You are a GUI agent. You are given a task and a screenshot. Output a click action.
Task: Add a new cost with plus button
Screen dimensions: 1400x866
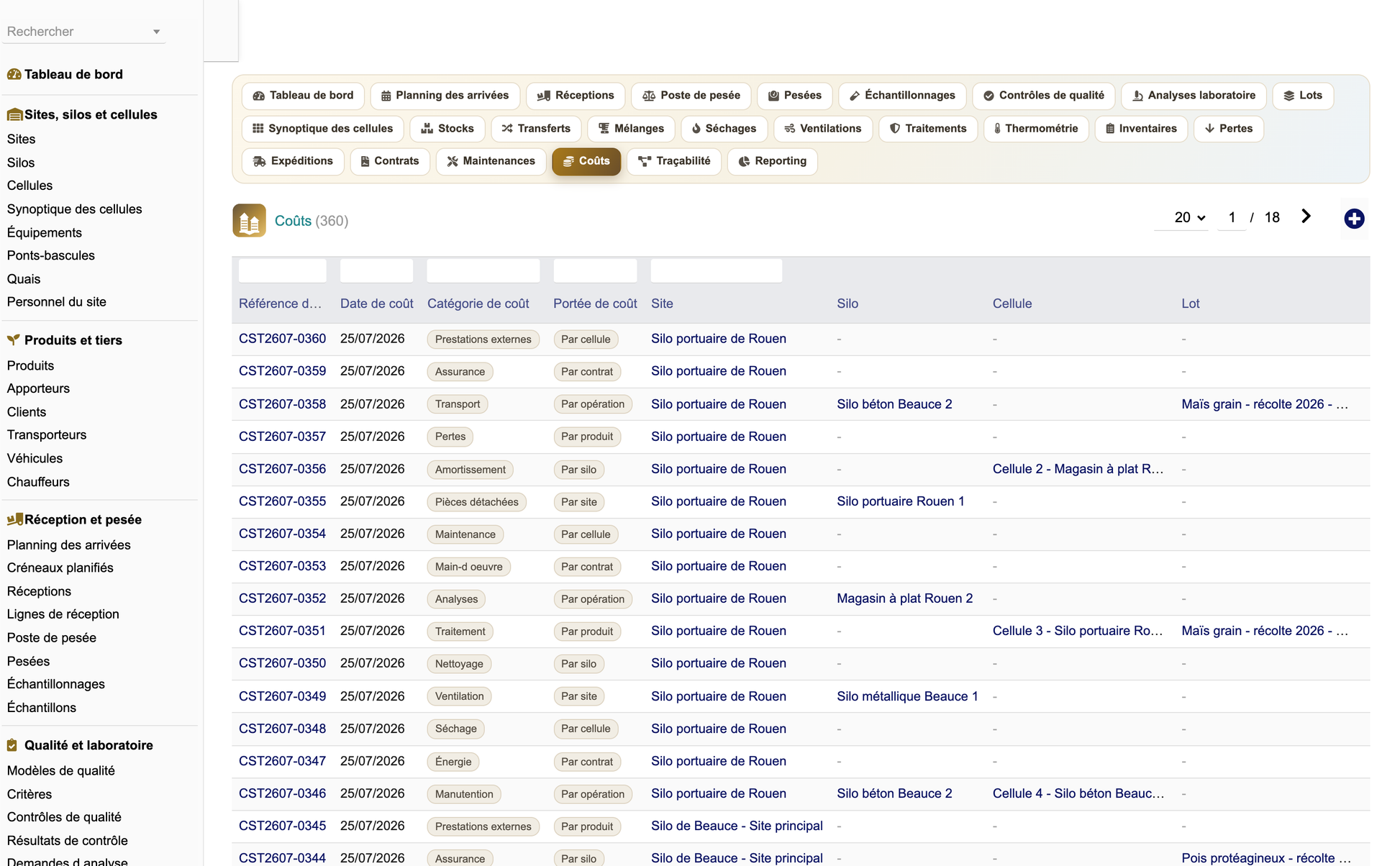1354,219
